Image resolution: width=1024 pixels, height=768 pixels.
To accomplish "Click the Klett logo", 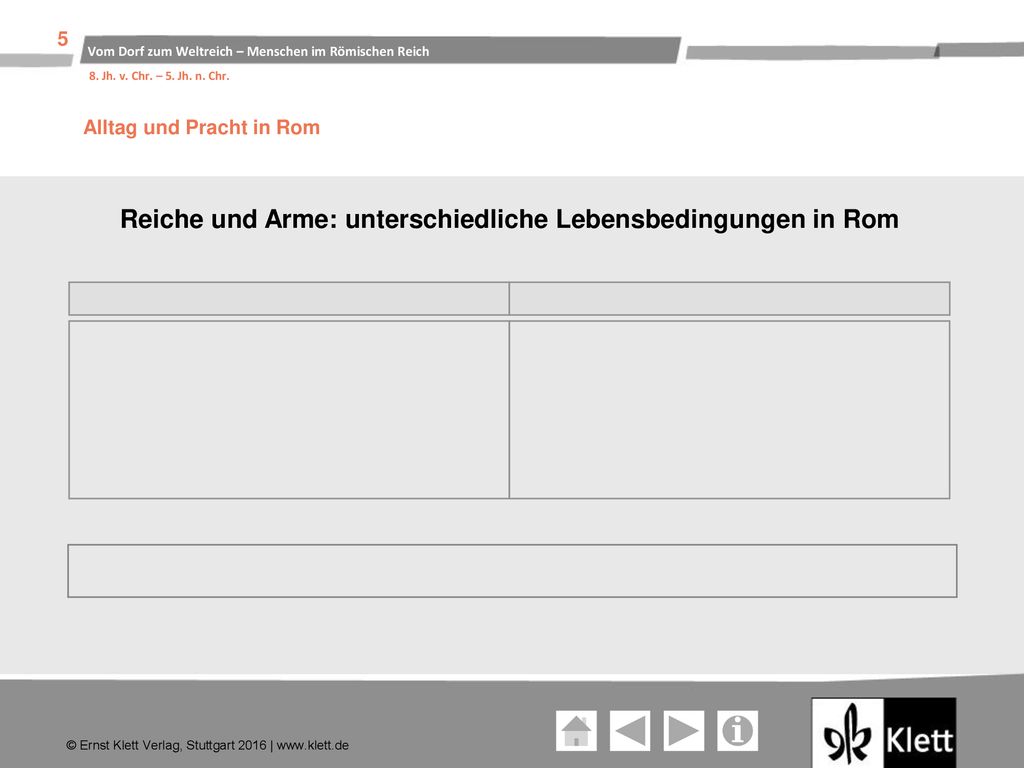I will point(884,733).
